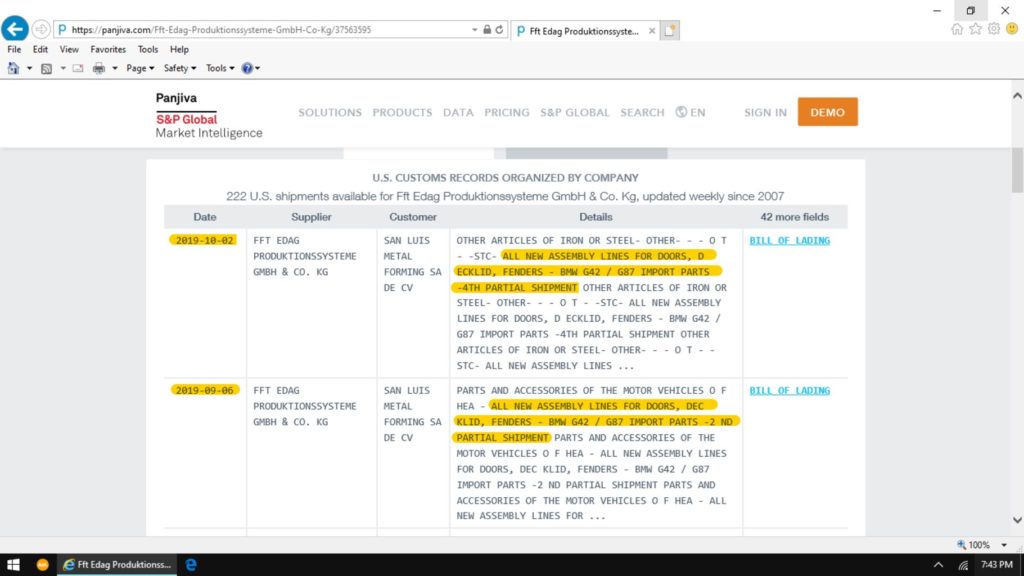Open browser settings gear icon
1024x576 pixels.
coord(993,29)
